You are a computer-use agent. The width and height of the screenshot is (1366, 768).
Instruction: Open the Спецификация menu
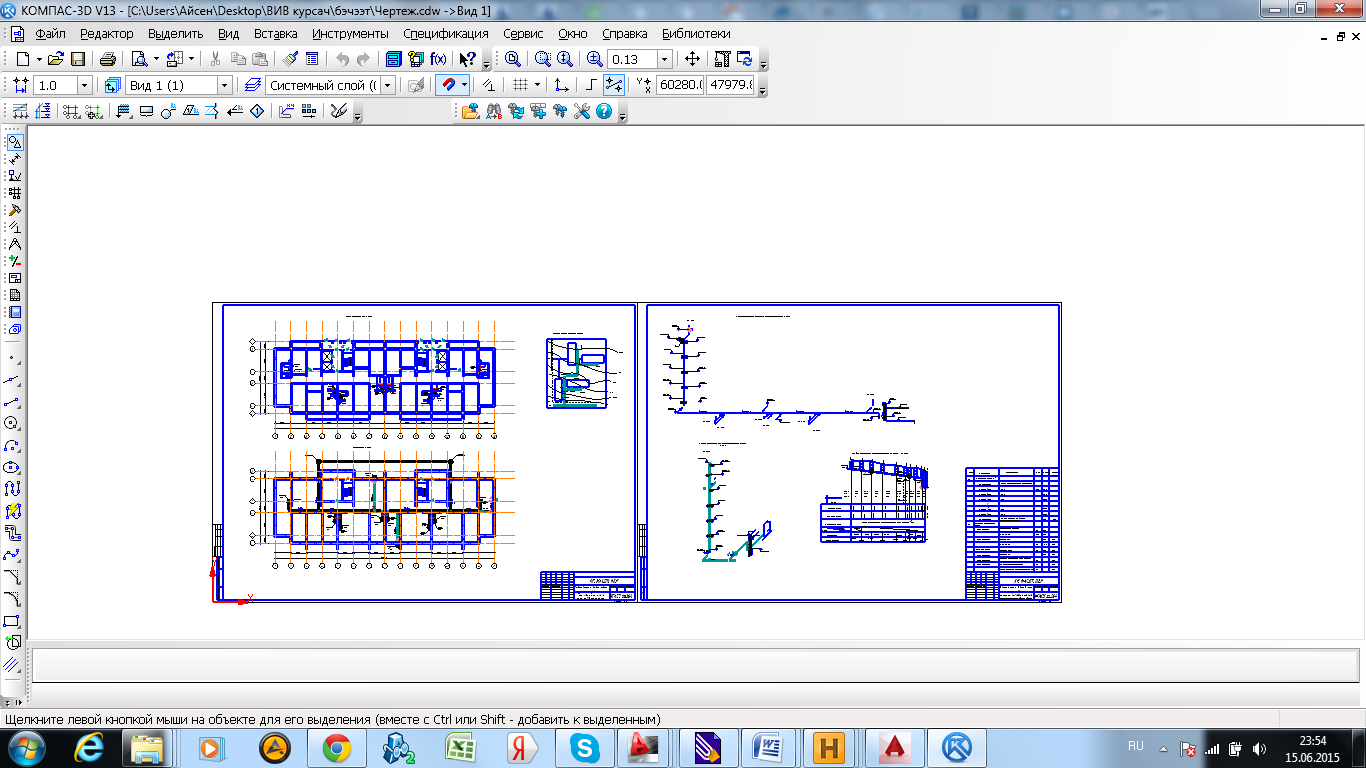tap(446, 33)
